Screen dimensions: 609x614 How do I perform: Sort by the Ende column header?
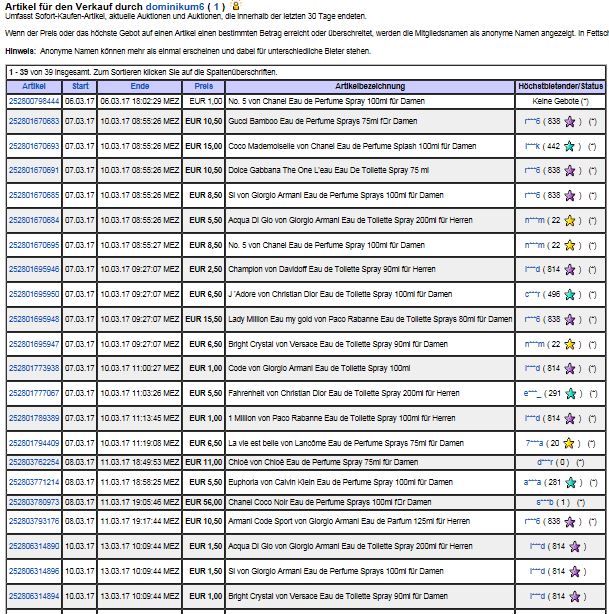(140, 86)
